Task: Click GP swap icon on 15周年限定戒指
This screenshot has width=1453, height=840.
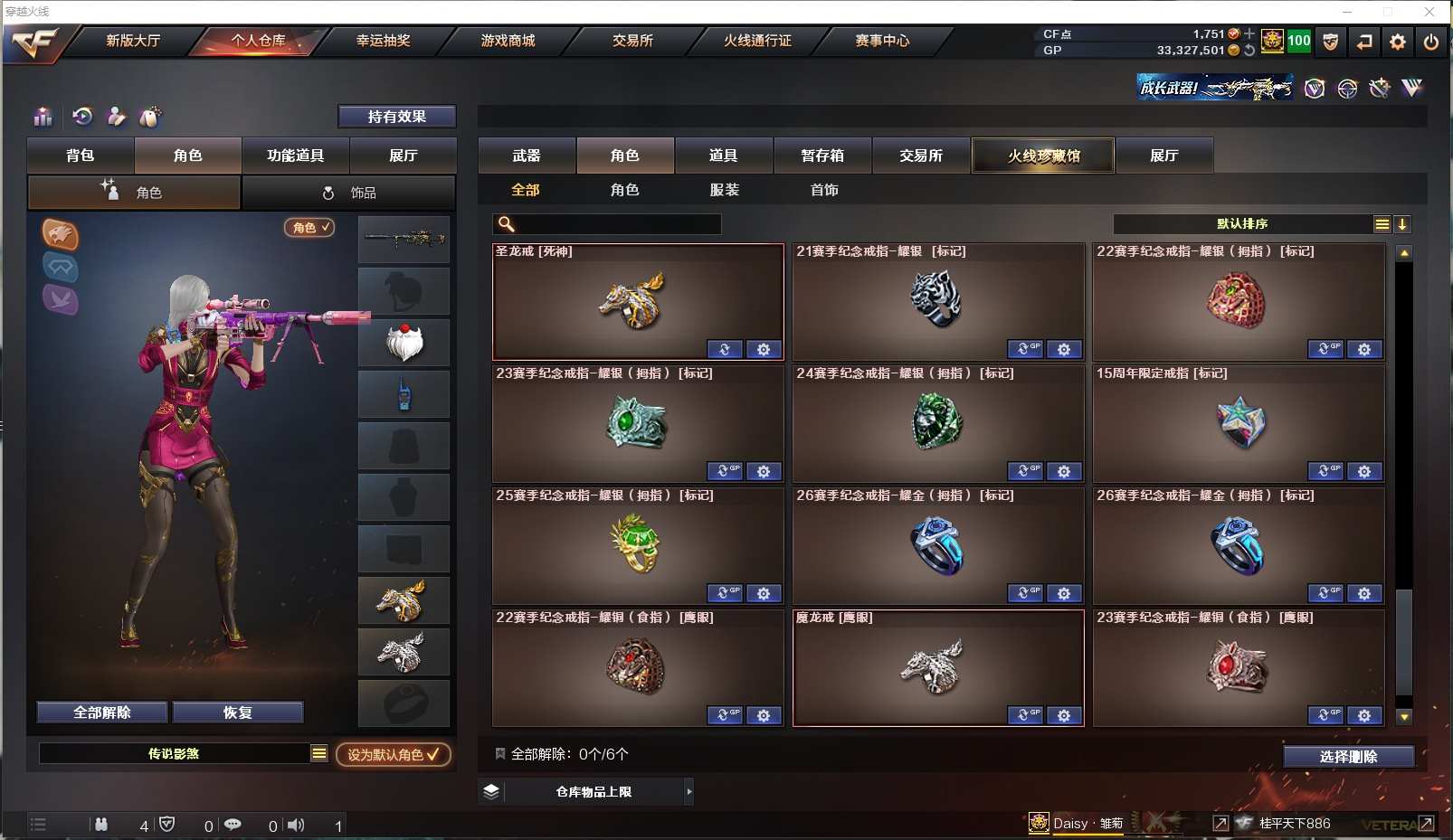Action: (1325, 471)
